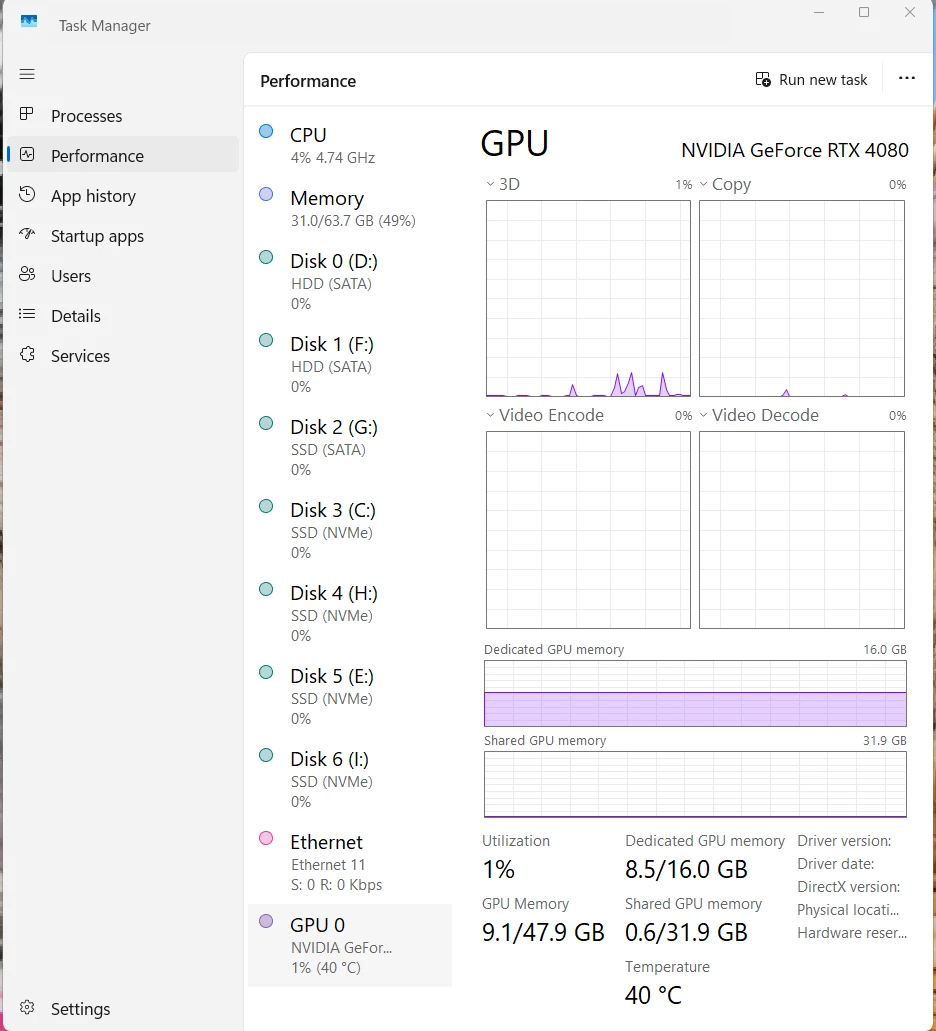The image size is (936, 1031).
Task: Click the 3D utilization graph
Action: (x=588, y=299)
